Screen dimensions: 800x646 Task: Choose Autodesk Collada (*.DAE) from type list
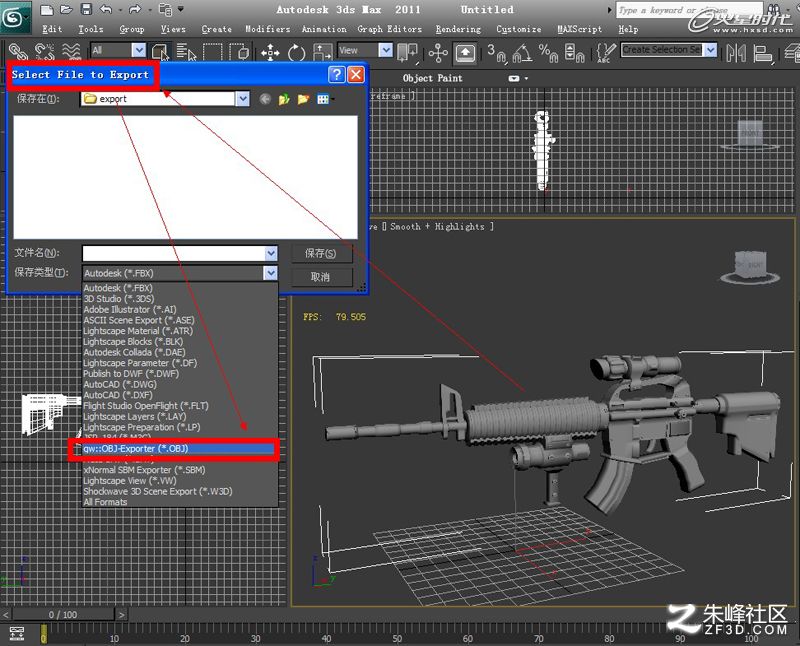[180, 352]
